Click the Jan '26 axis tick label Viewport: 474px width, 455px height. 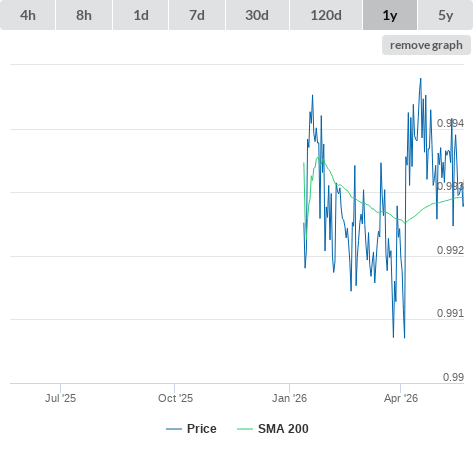(289, 398)
